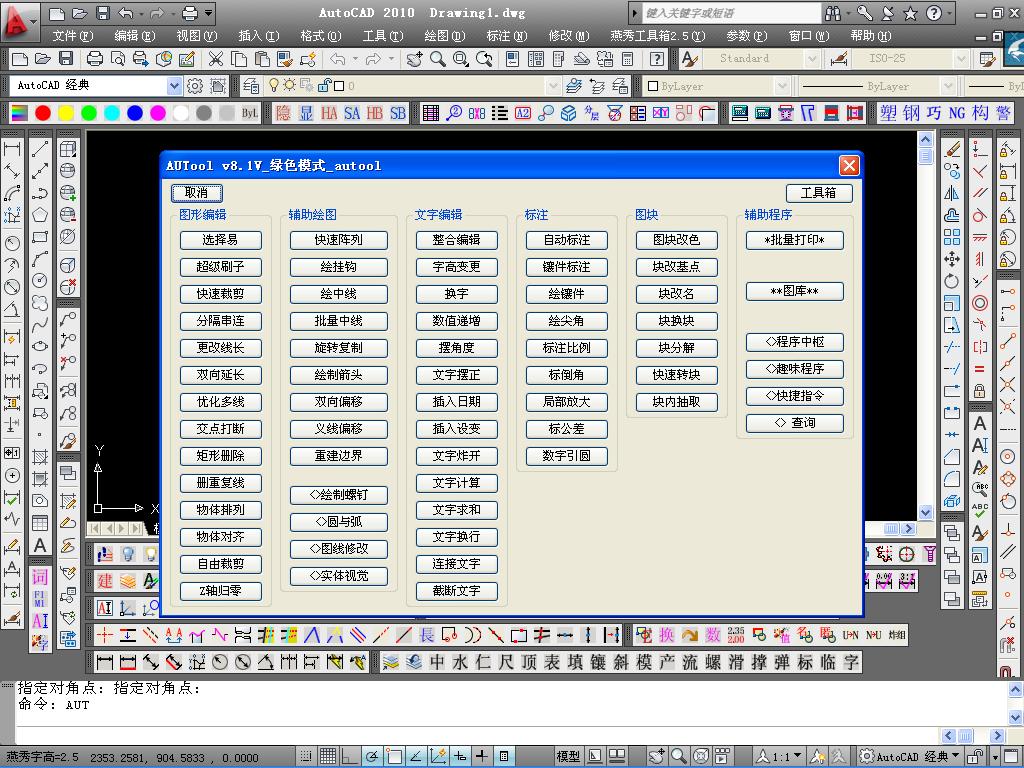Select the red color swatch
1024x768 pixels.
43,113
